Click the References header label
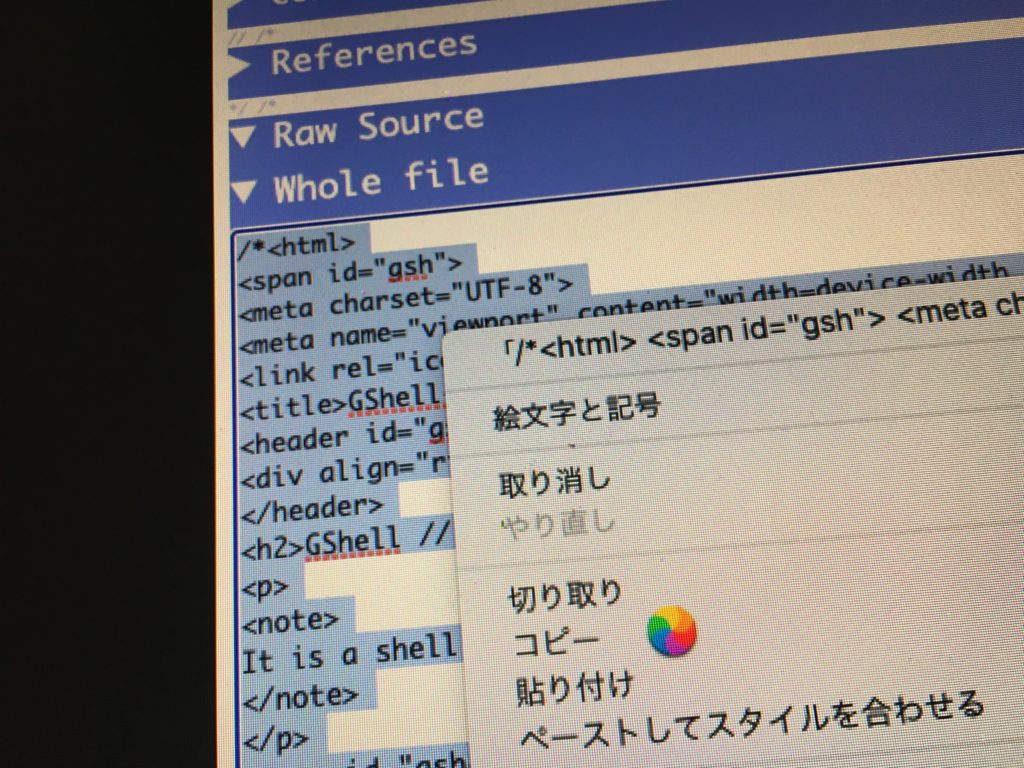 [373, 52]
